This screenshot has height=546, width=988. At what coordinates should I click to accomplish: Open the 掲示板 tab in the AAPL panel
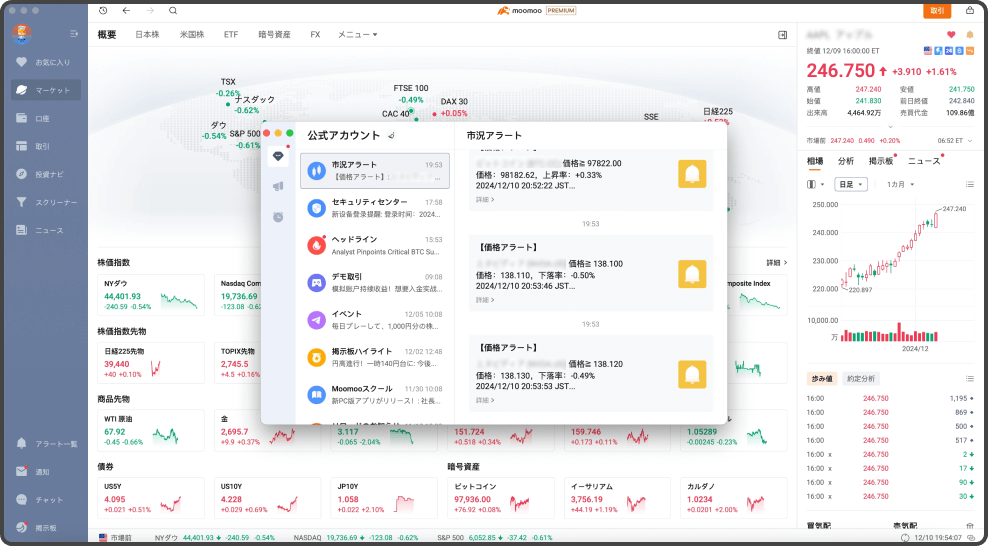[881, 161]
